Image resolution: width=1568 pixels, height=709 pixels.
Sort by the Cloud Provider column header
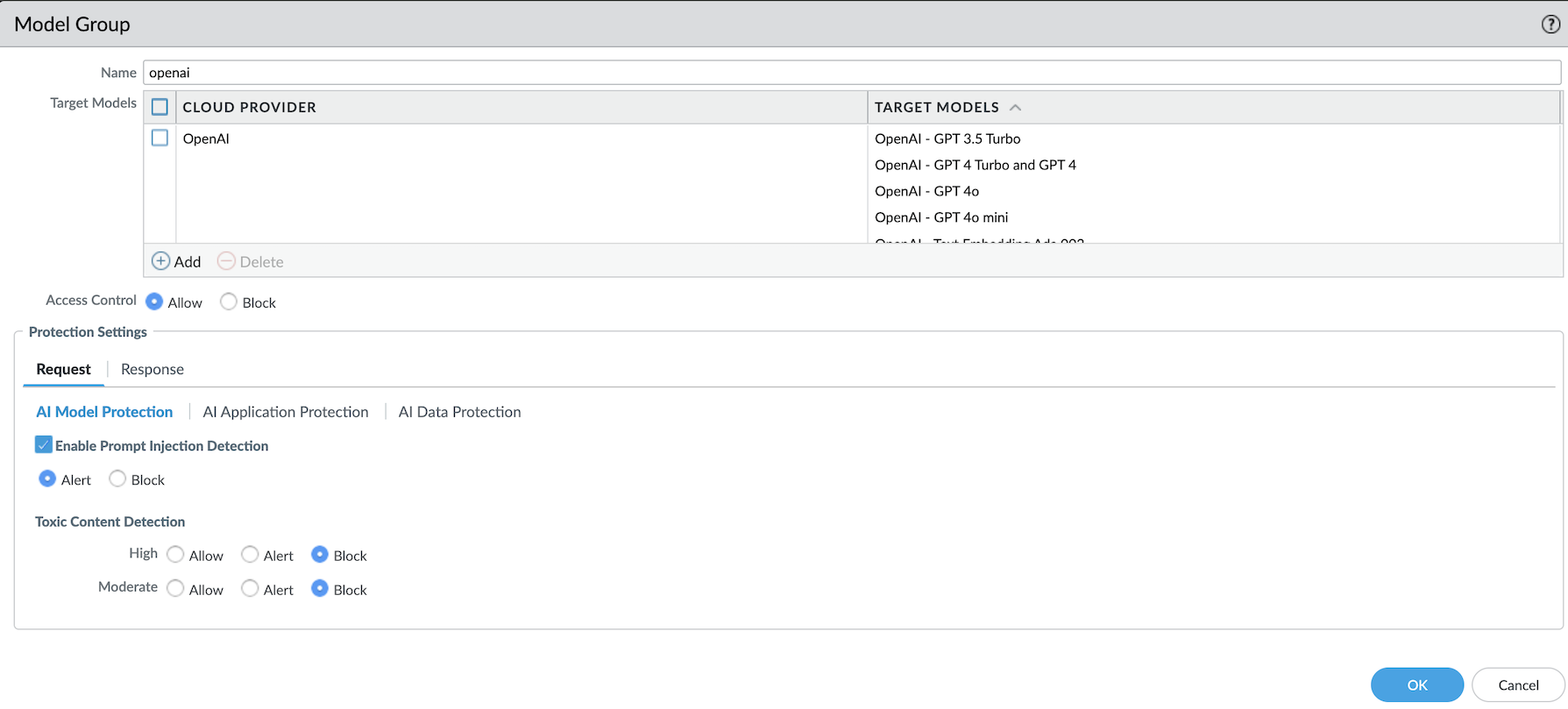(x=250, y=107)
